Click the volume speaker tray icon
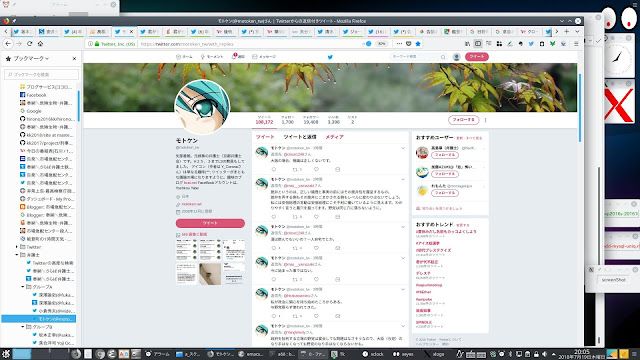Image resolution: width=640 pixels, height=360 pixels. pyautogui.click(x=545, y=354)
